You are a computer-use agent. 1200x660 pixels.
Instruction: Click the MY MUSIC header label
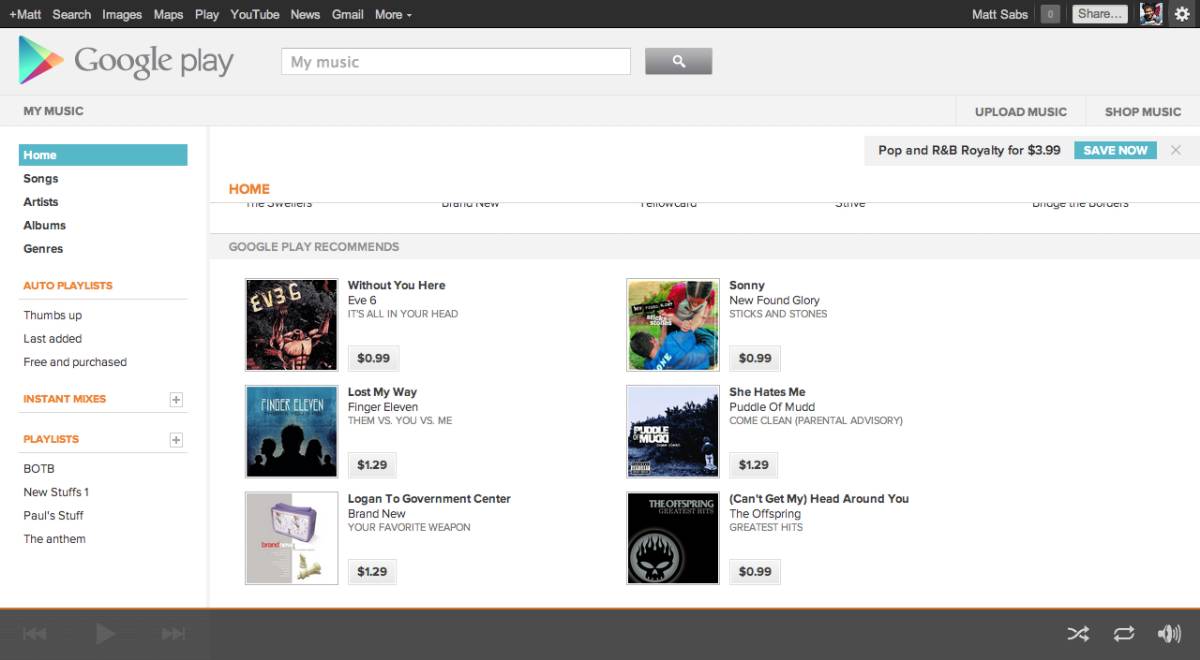click(x=54, y=111)
